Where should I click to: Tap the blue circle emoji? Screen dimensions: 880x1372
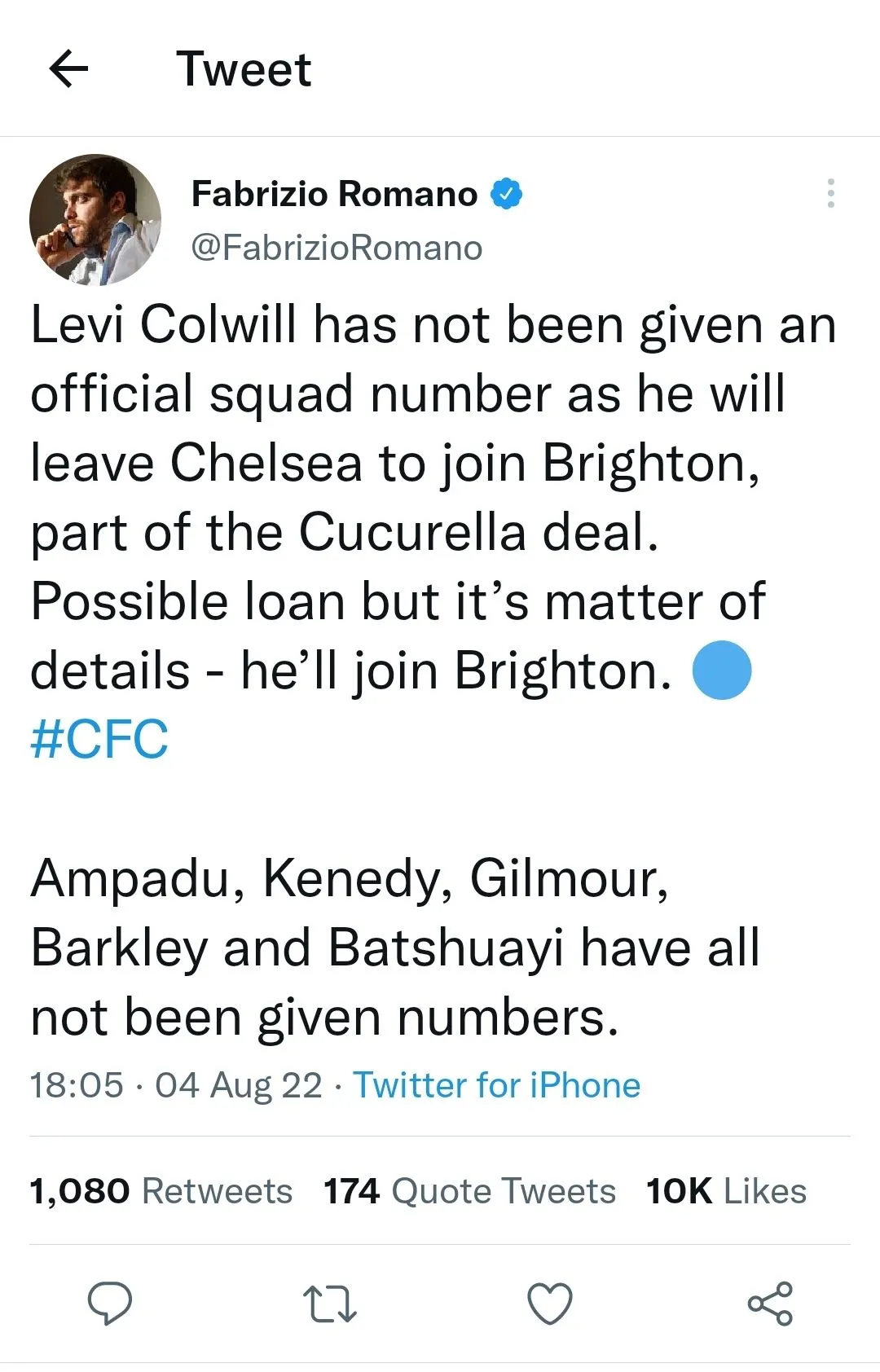(721, 671)
